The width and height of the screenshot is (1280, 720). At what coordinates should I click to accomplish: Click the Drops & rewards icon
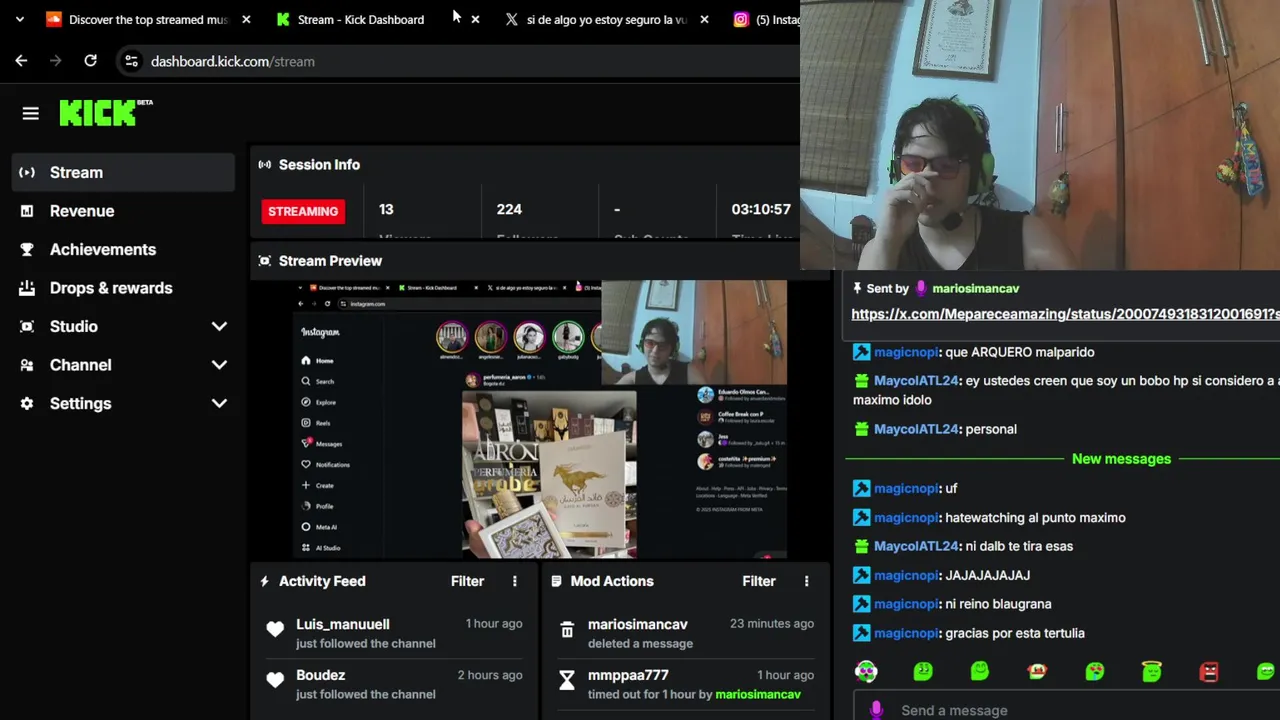pyautogui.click(x=27, y=288)
